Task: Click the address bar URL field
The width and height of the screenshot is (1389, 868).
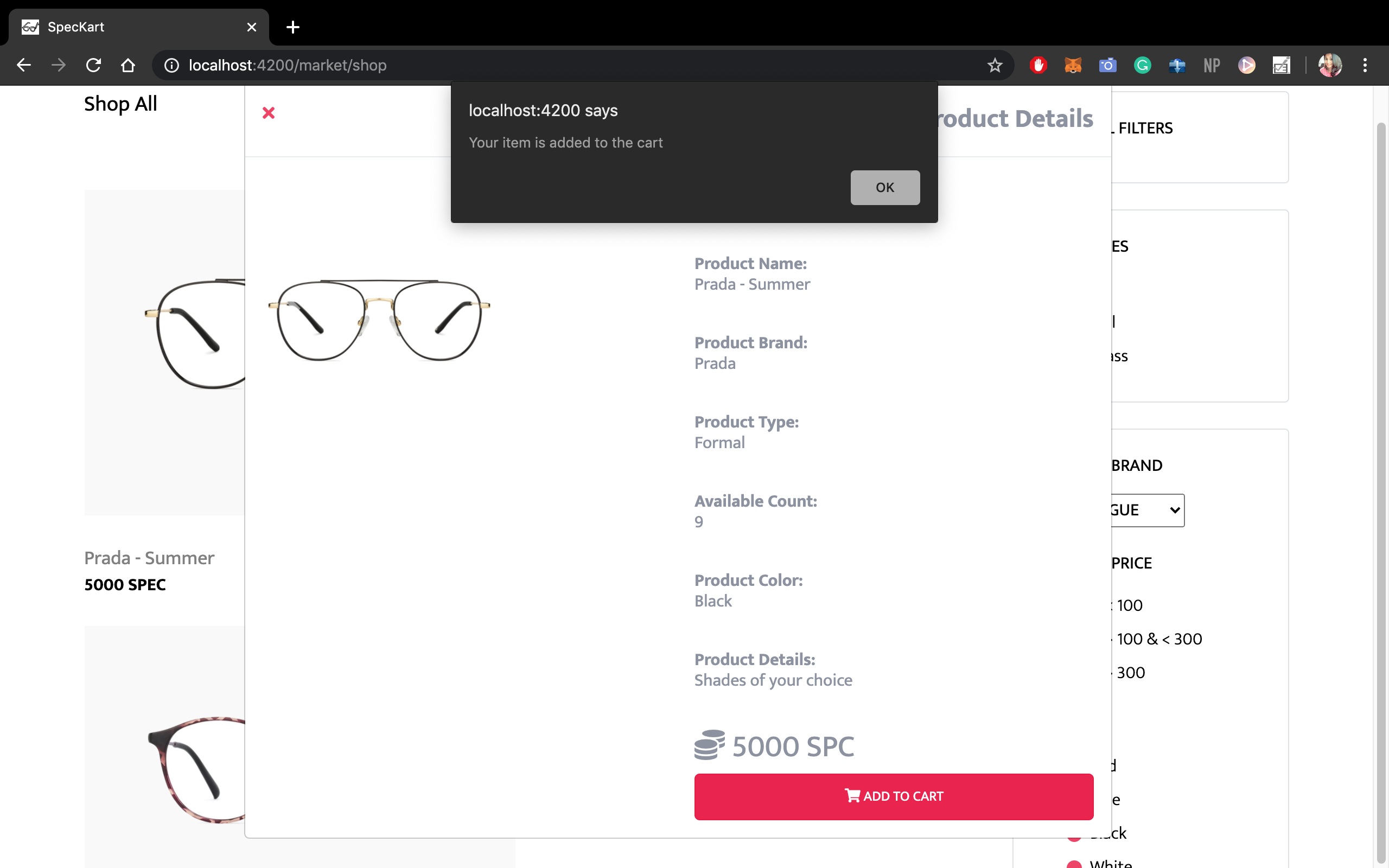Action: pyautogui.click(x=517, y=66)
